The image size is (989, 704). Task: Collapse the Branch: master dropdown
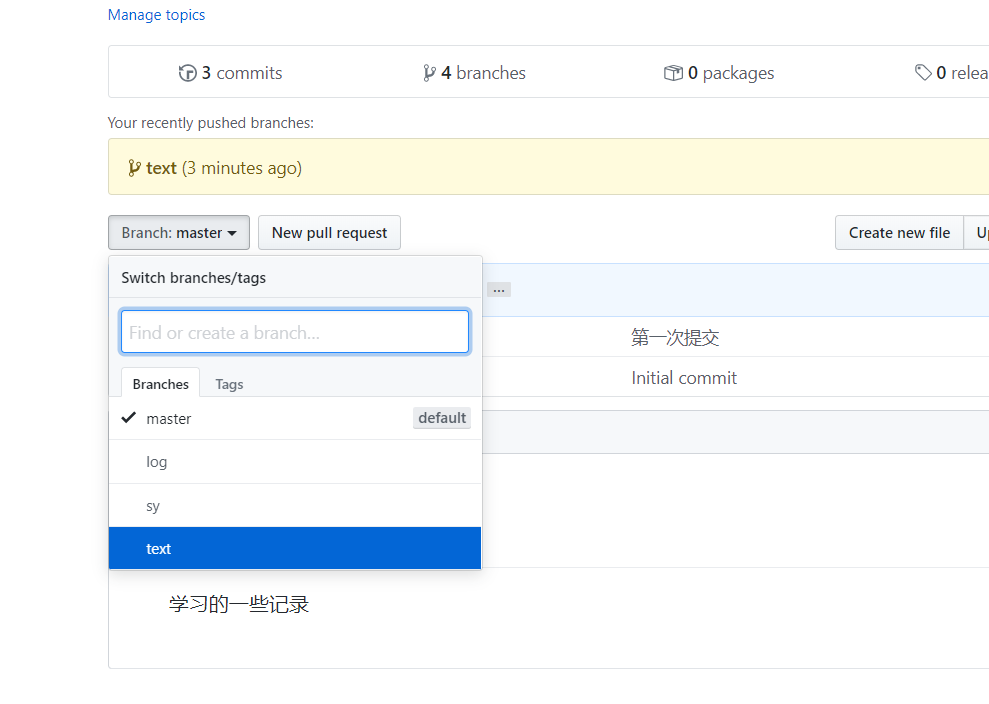179,233
